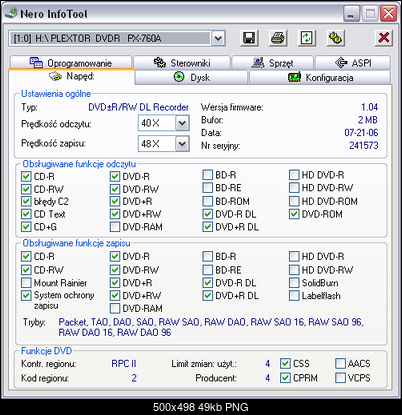Click the printer icon in toolbar

point(278,38)
